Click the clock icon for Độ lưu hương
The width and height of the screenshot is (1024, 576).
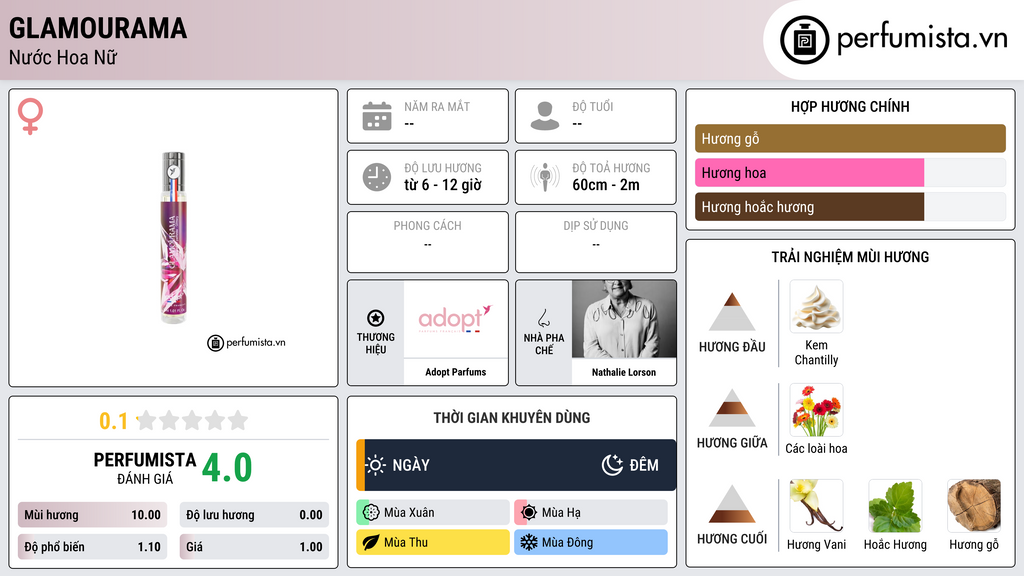tap(377, 177)
